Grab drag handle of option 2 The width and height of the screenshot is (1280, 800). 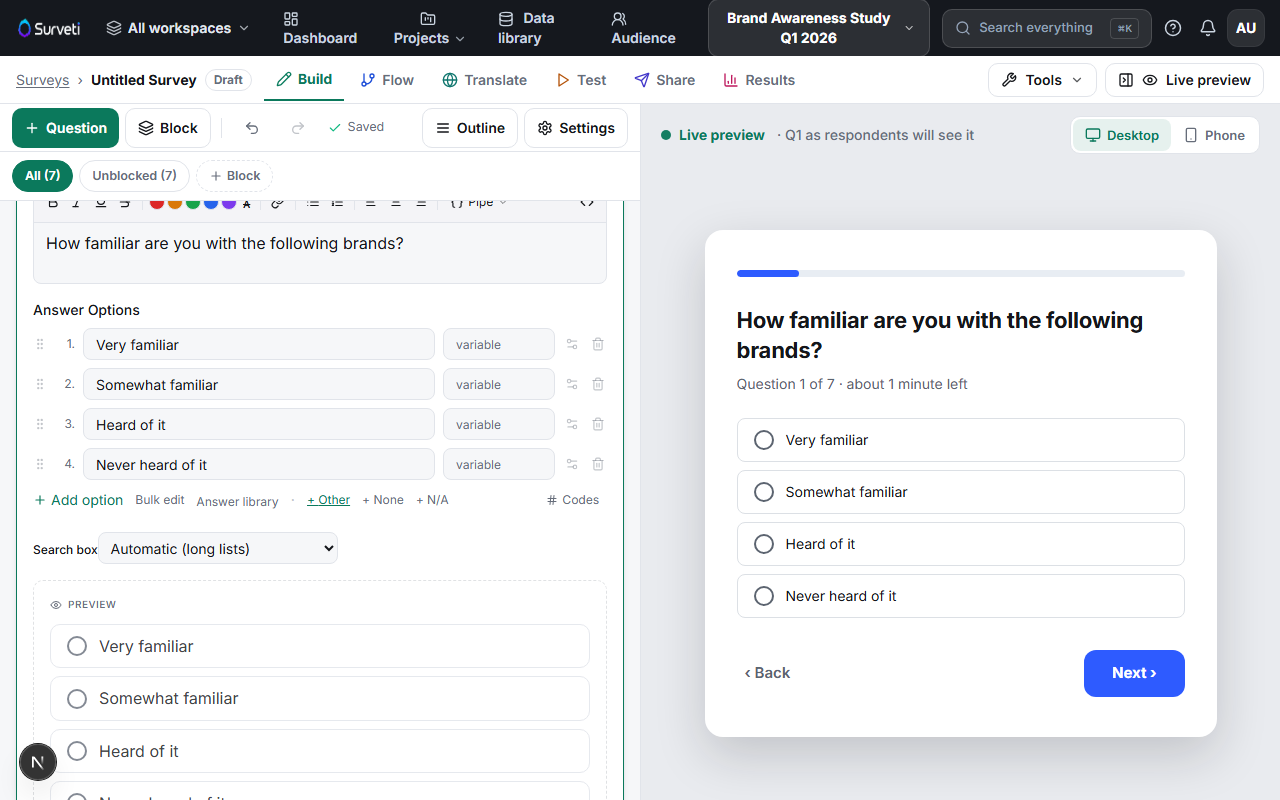[x=40, y=384]
